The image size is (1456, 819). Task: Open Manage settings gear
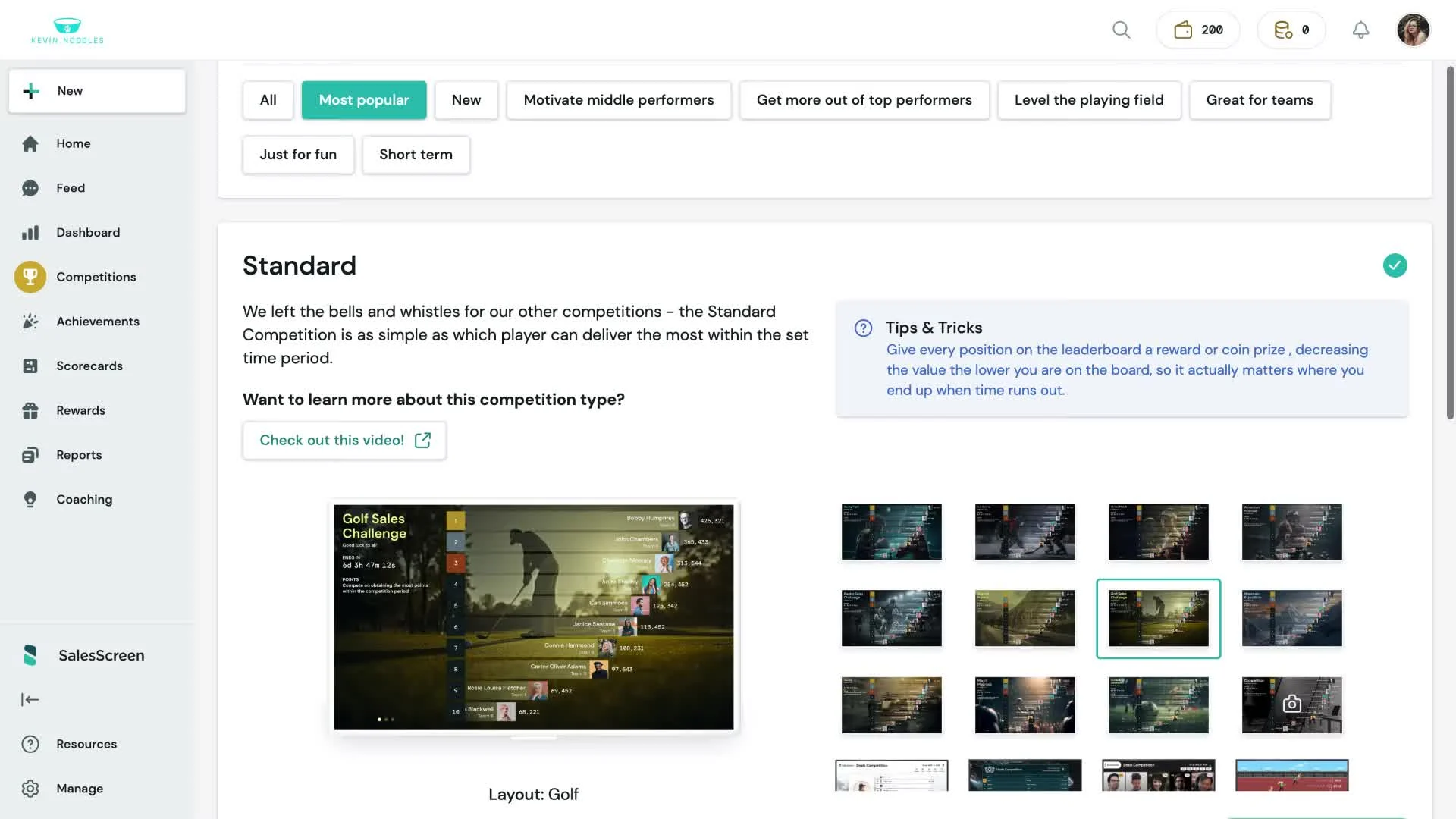(x=30, y=789)
